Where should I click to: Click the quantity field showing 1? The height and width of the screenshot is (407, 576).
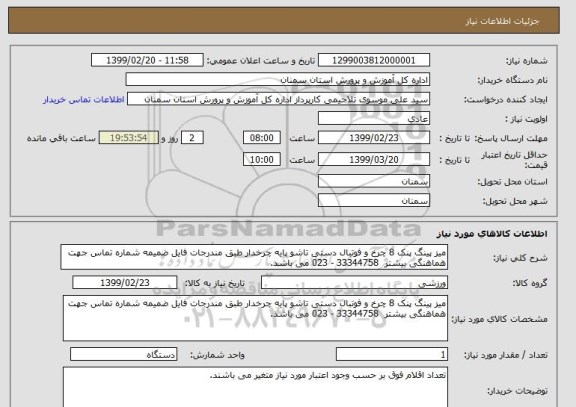392,354
